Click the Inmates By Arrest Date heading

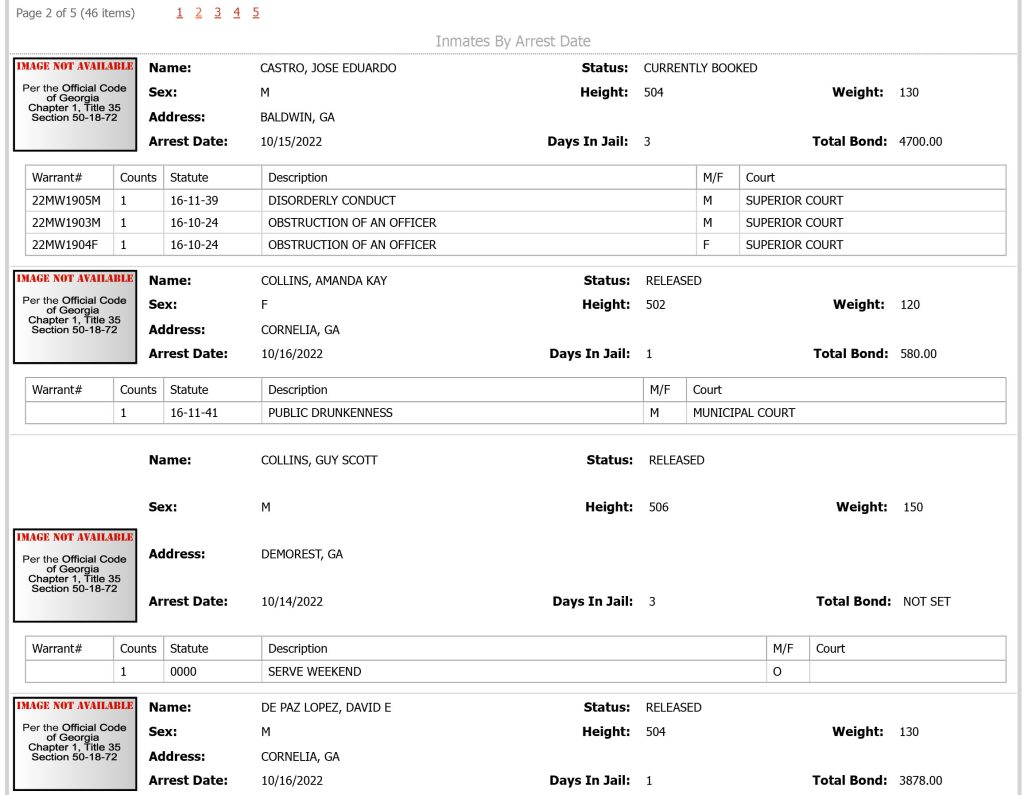point(513,41)
